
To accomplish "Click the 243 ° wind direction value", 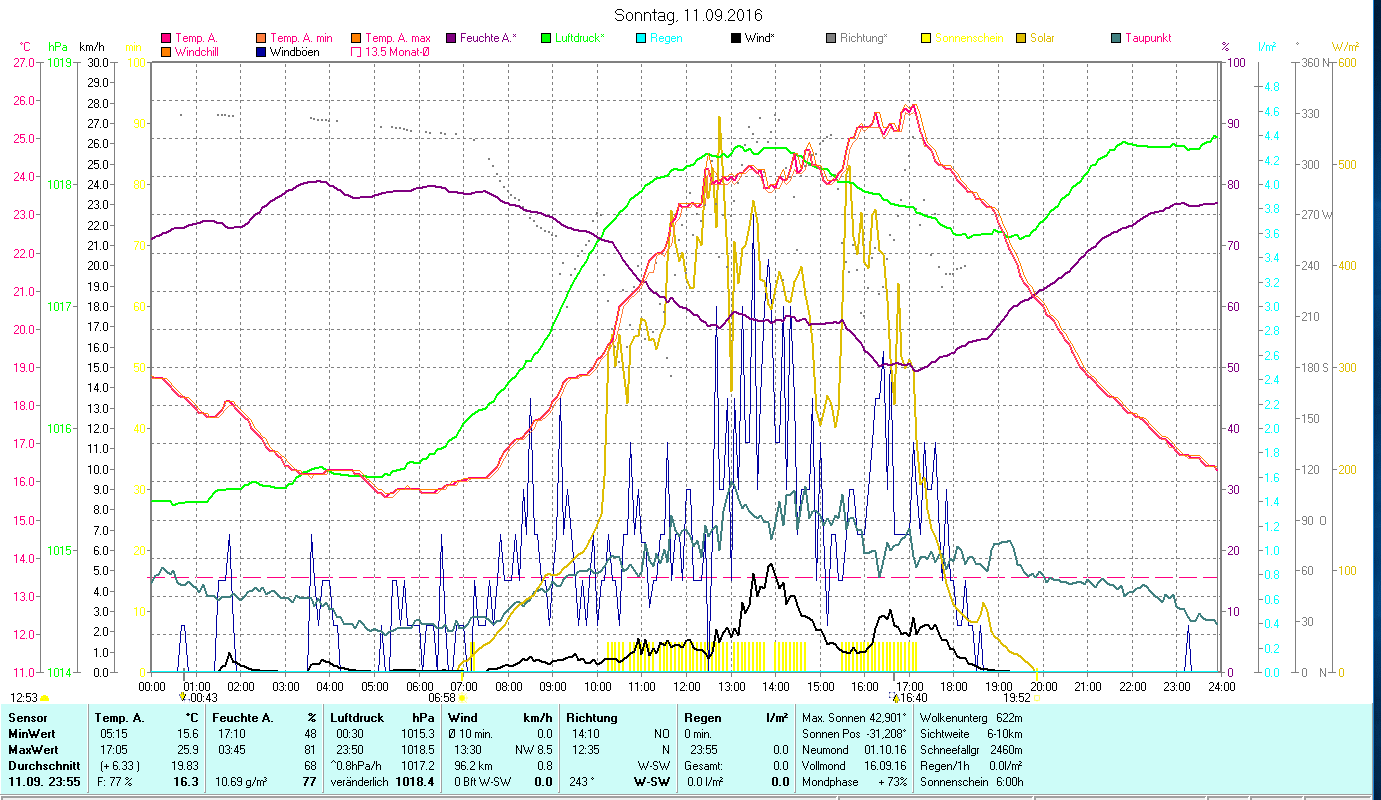I will coord(583,781).
